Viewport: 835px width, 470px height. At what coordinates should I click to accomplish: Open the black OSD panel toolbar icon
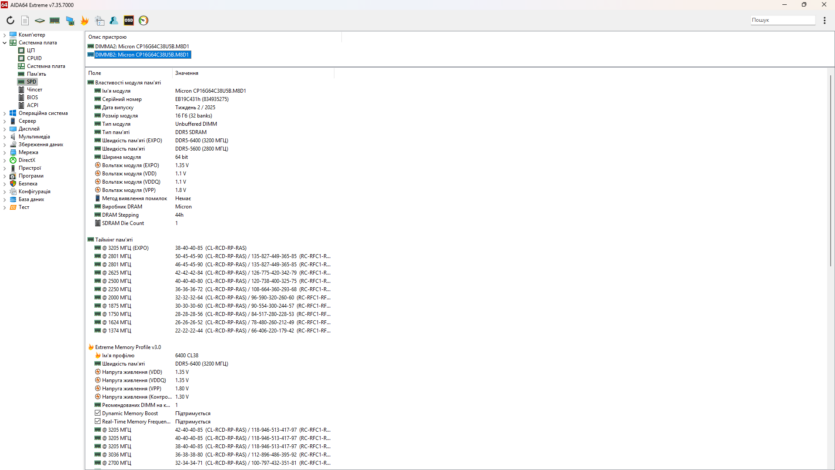[129, 20]
